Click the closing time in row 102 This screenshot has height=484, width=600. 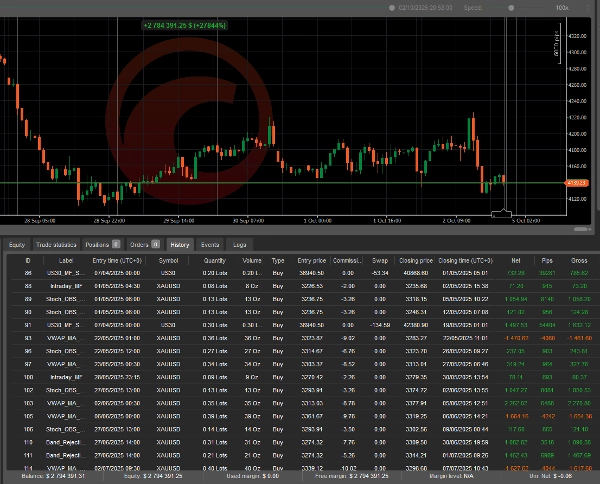[x=465, y=390]
